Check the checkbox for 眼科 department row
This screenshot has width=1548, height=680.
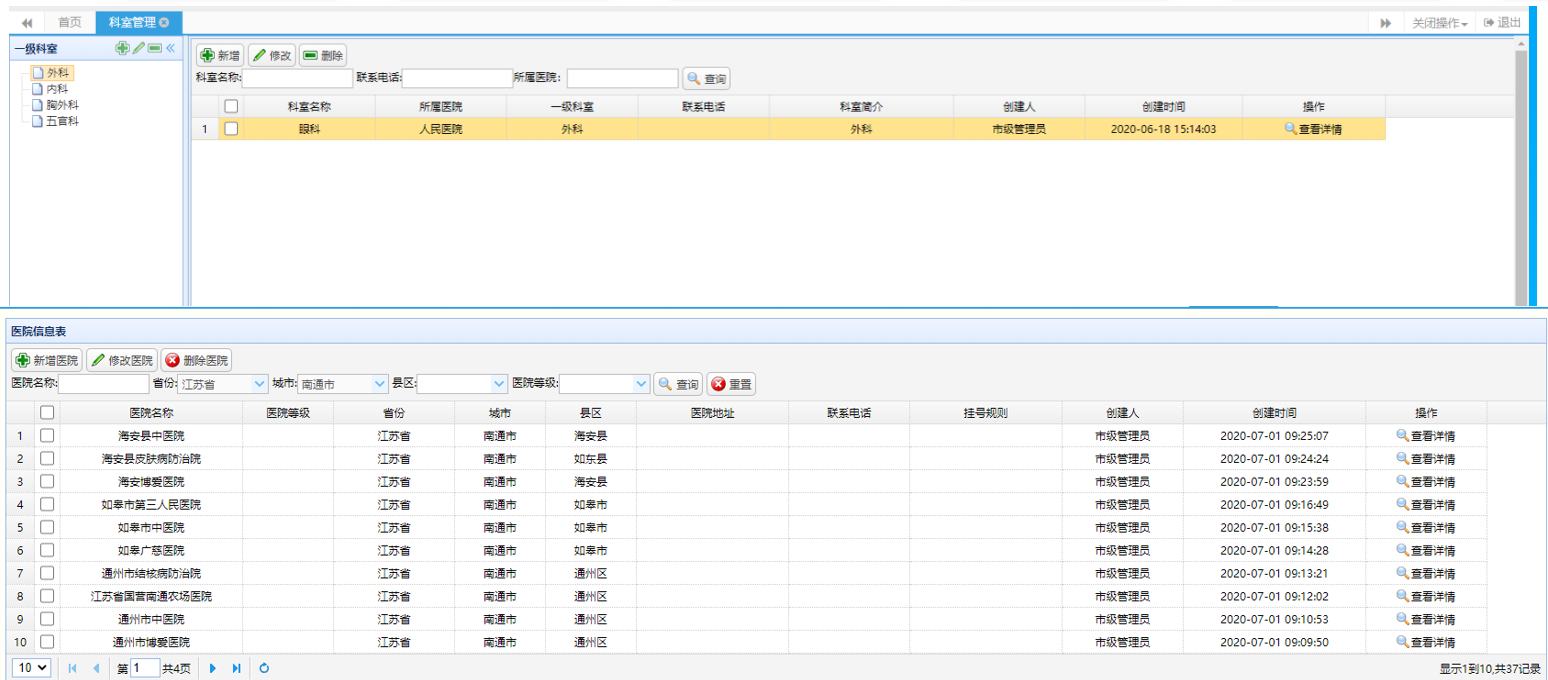(x=231, y=129)
